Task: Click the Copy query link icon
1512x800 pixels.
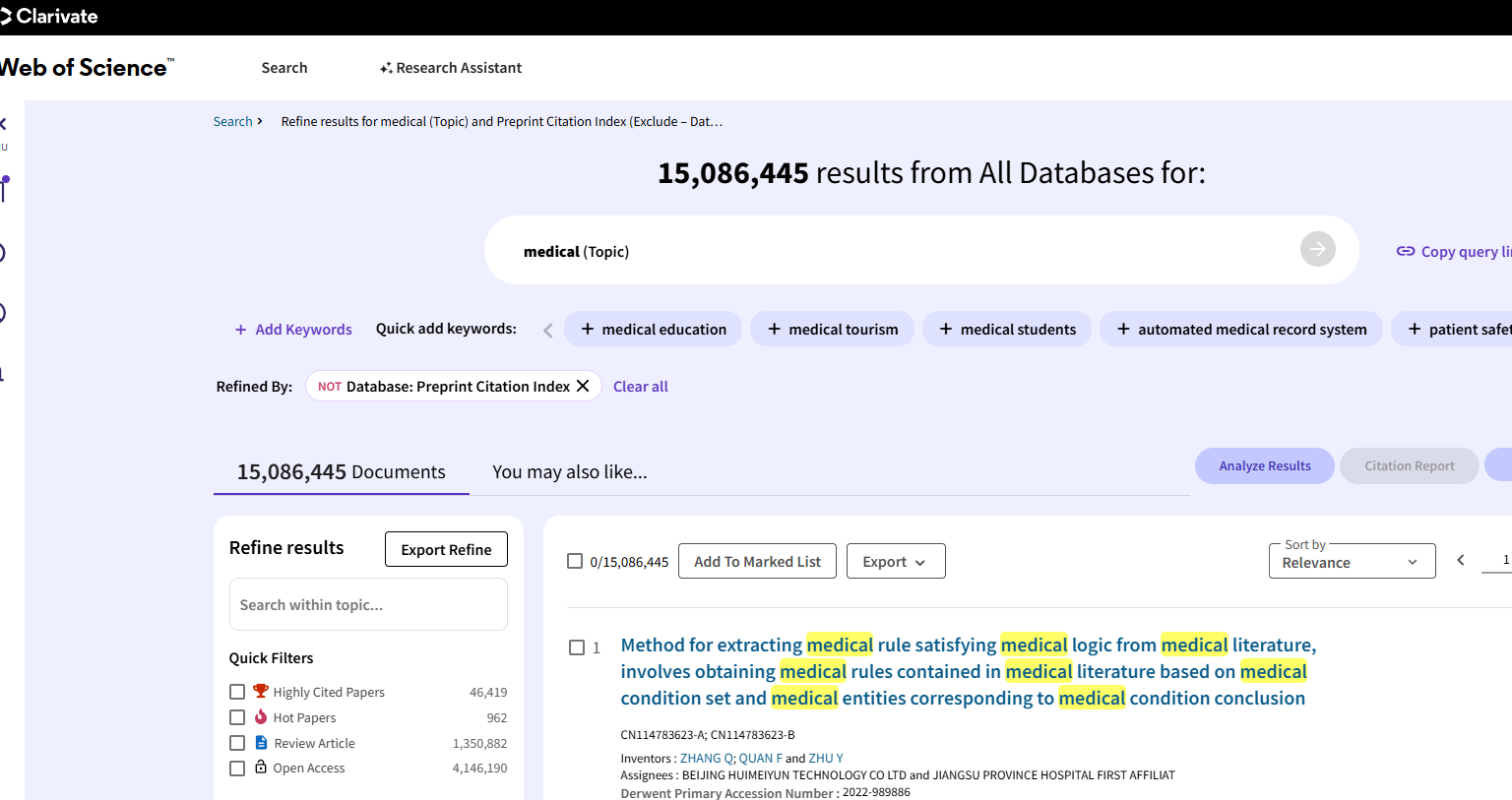Action: point(1406,251)
